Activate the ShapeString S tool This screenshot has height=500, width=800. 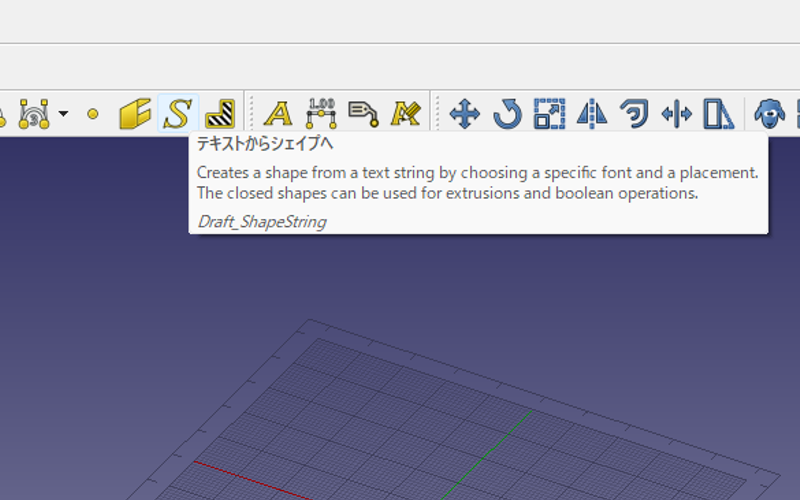click(x=177, y=114)
